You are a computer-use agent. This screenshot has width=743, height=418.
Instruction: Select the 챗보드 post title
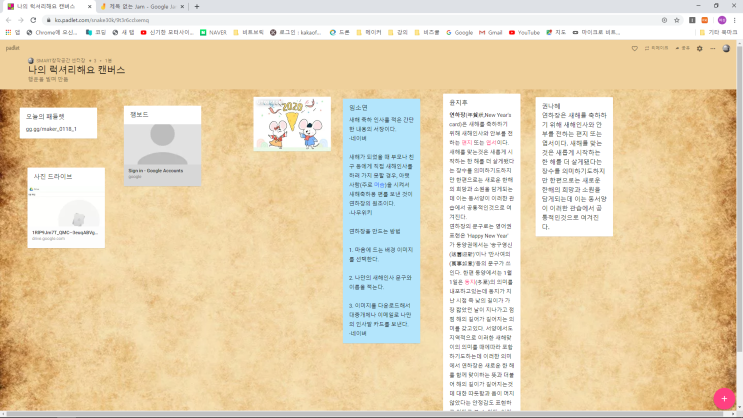139,114
